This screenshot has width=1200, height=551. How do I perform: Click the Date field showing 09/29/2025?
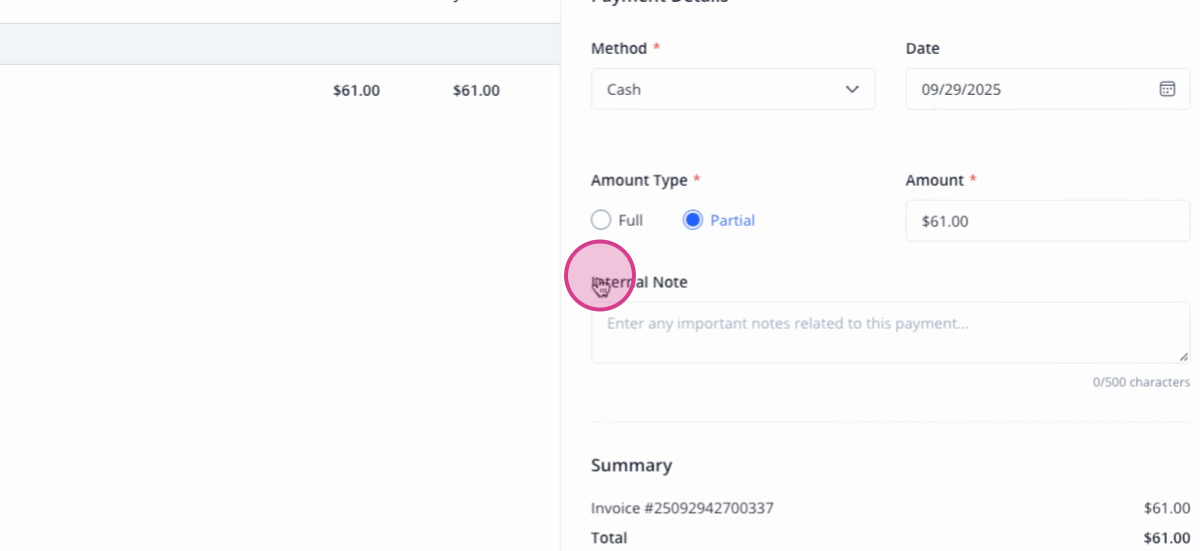point(1048,89)
